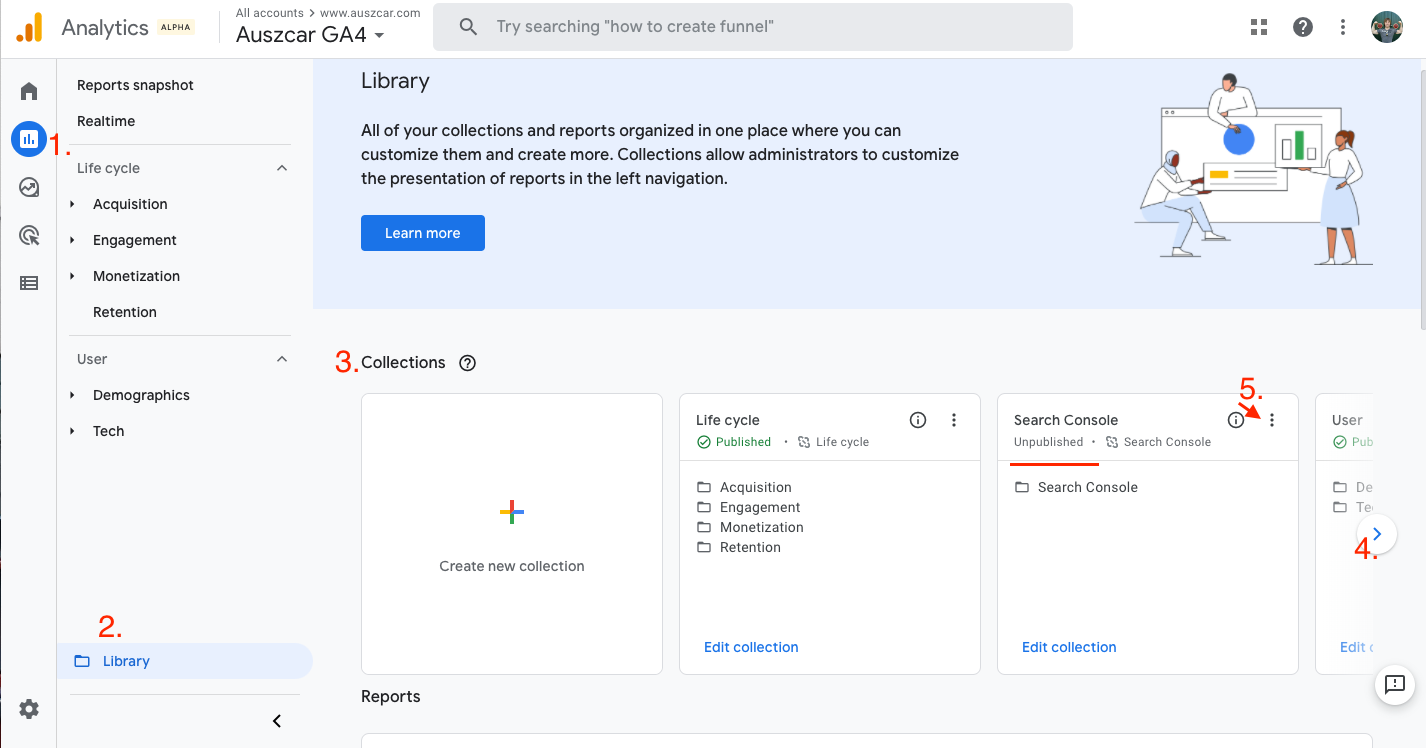Click the plus icon to create a collection
This screenshot has height=748, width=1426.
click(x=512, y=513)
